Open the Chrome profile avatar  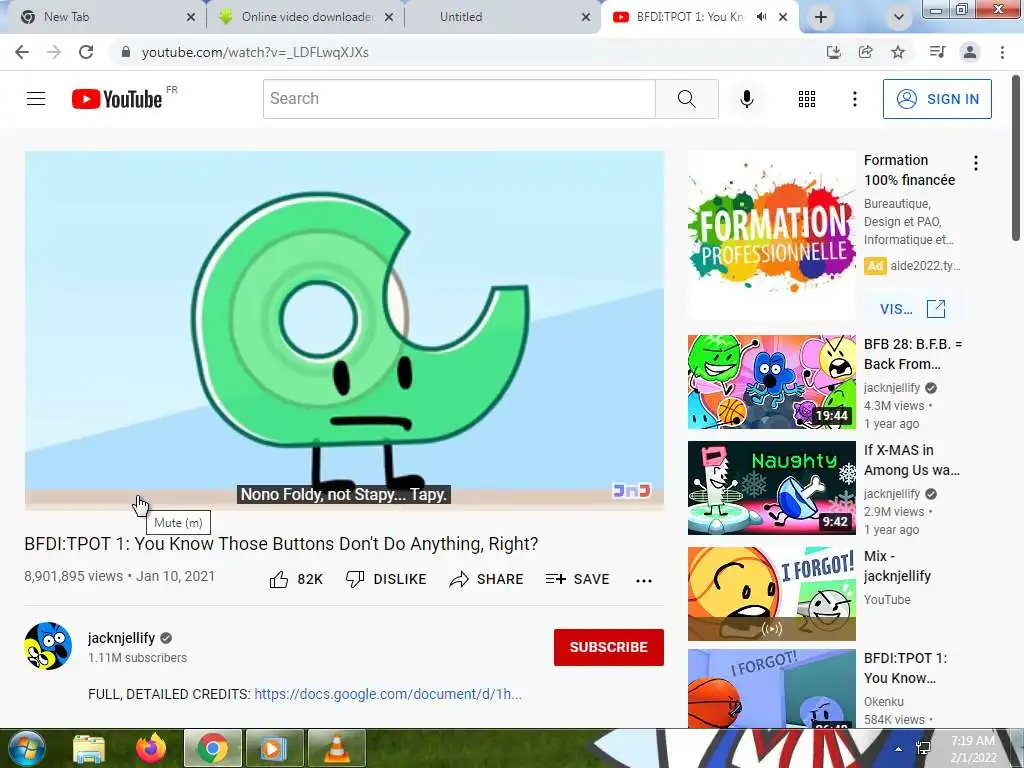tap(970, 52)
